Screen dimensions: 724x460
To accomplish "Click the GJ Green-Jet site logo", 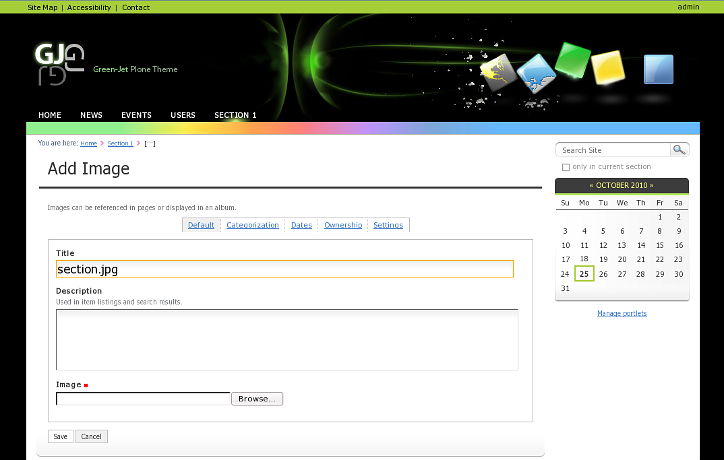I will point(60,64).
